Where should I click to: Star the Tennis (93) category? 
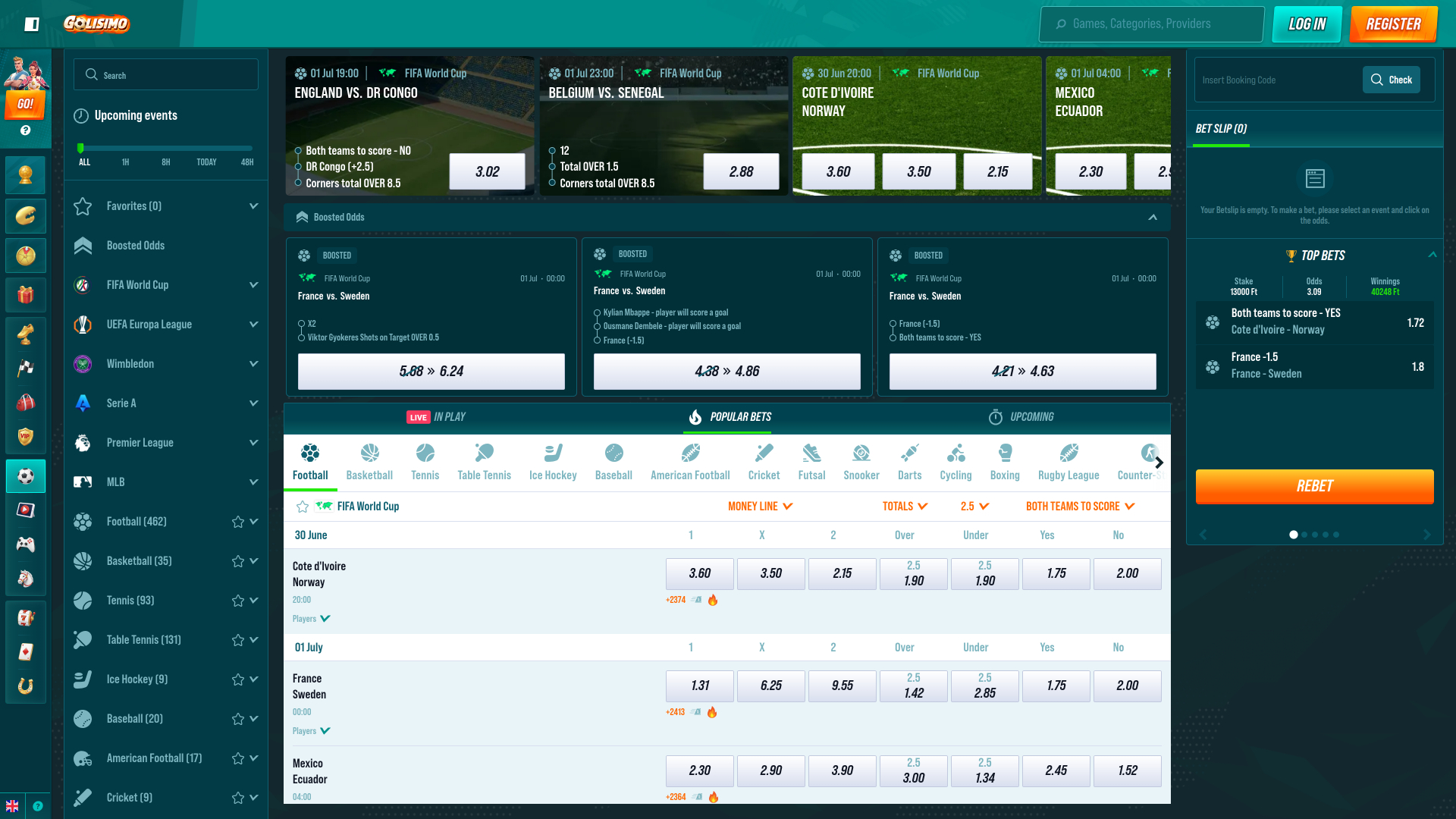click(x=238, y=601)
